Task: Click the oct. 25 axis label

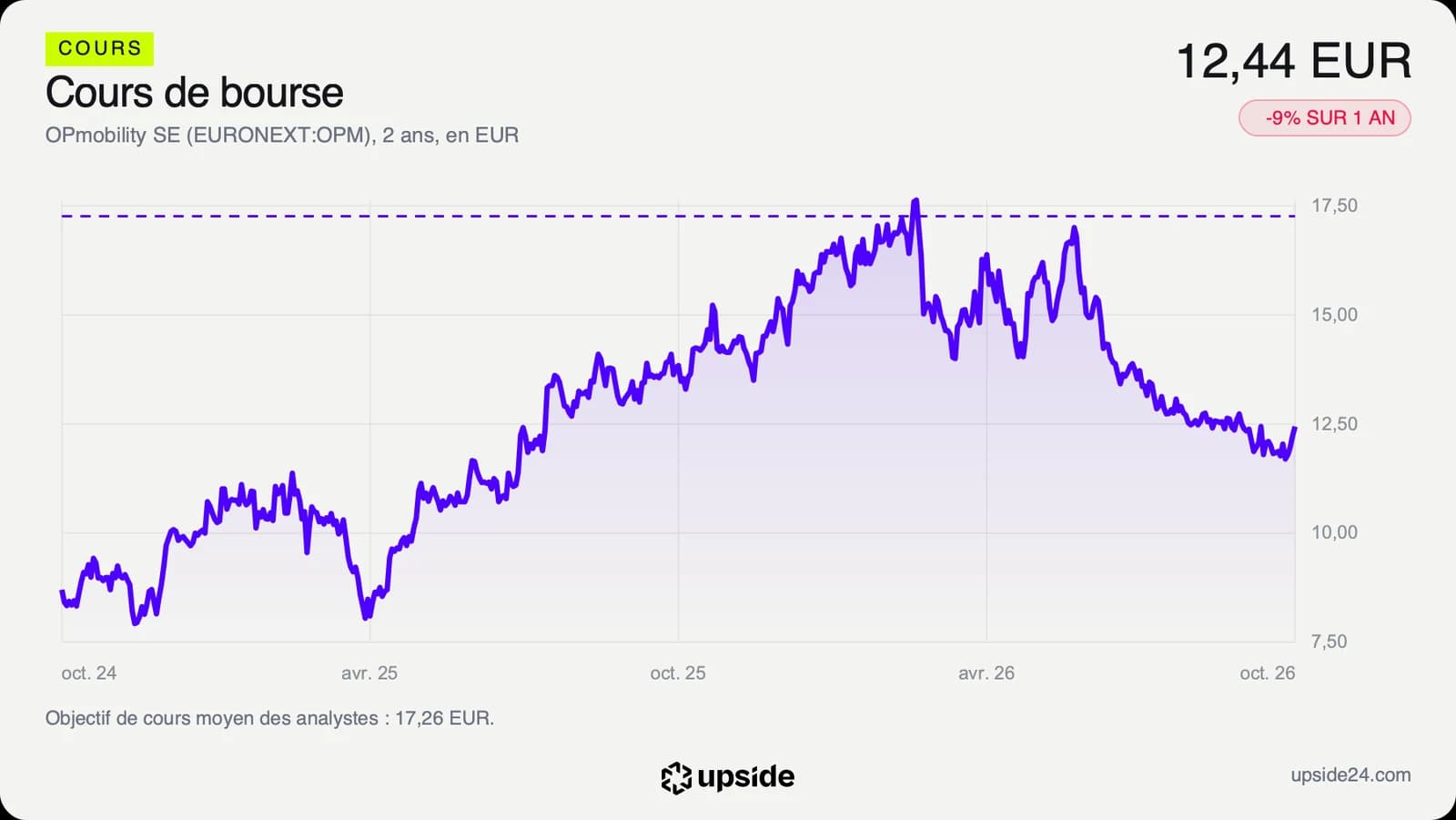Action: coord(678,673)
